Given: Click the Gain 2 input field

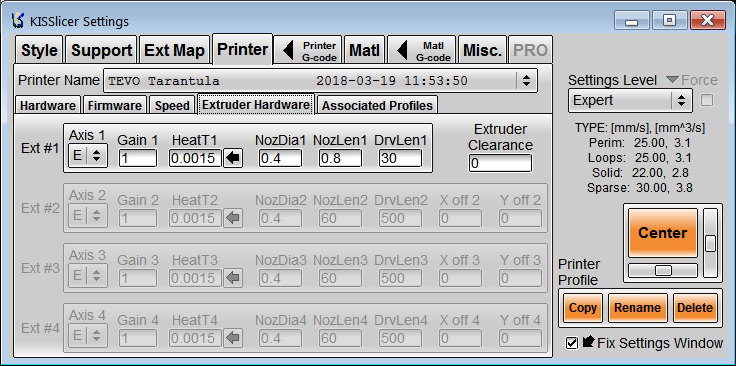Looking at the screenshot, I should [x=138, y=218].
